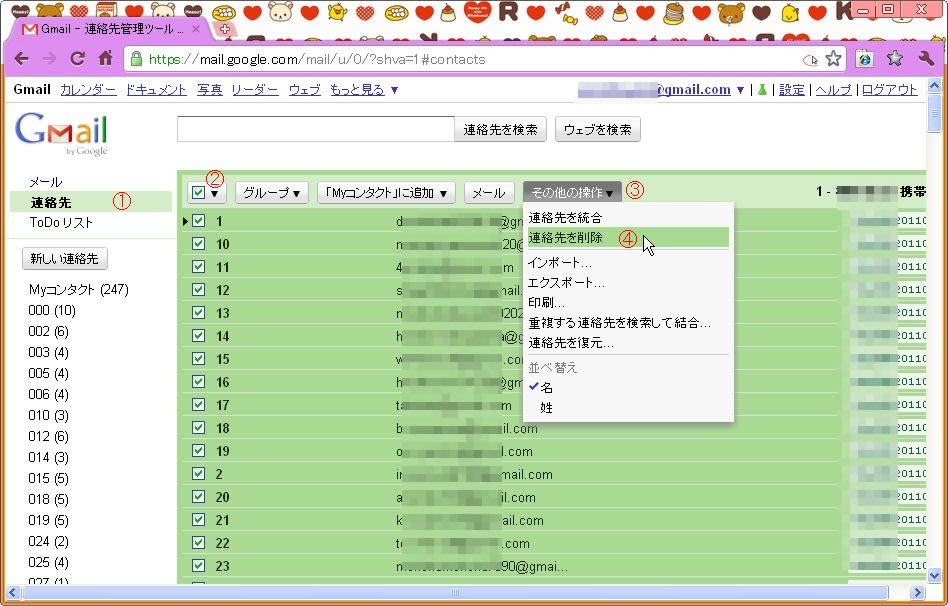Screen dimensions: 948x606
Task: Uncheck the checkbox for contact 10
Action: pos(198,244)
